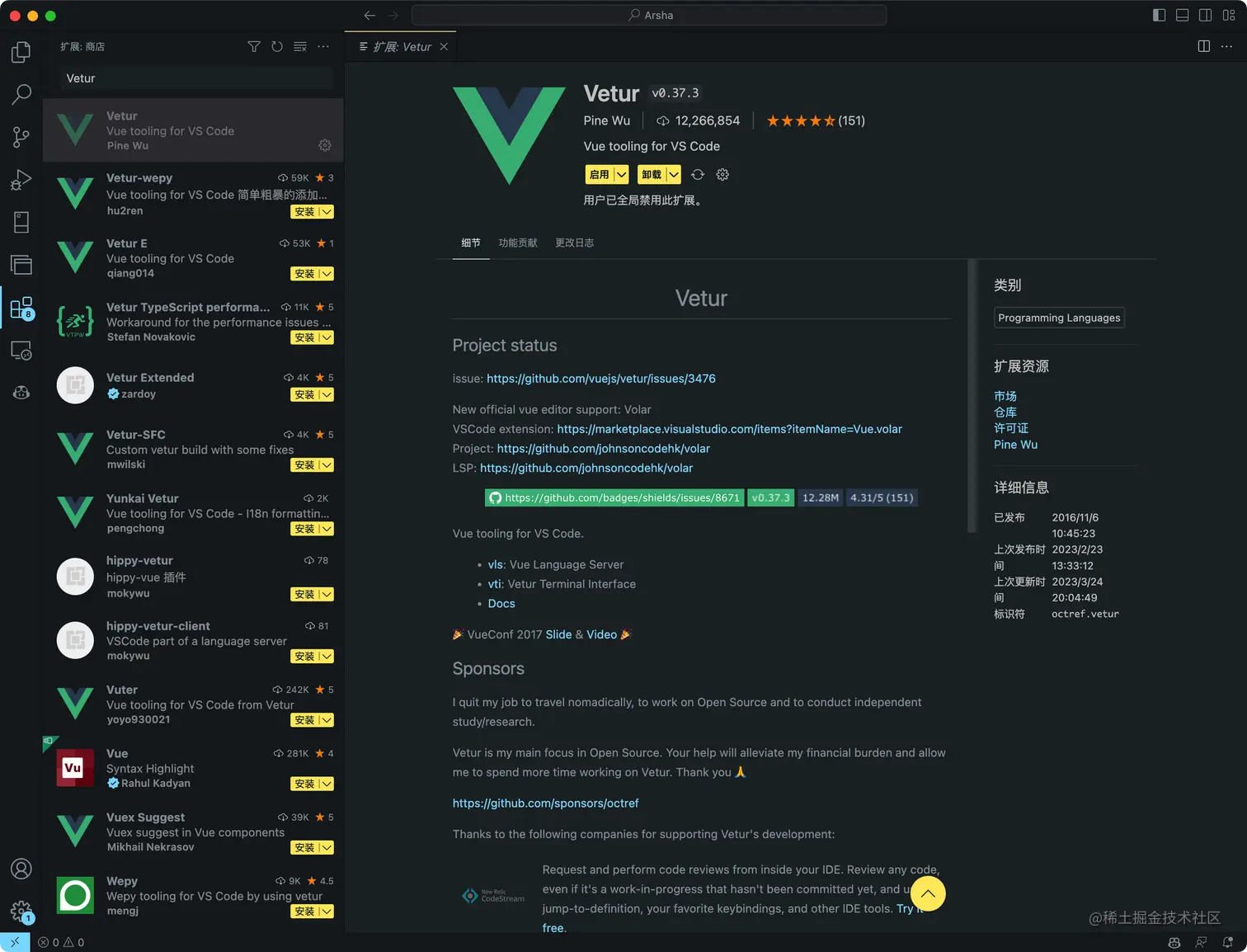Focus the extensions search field
1247x952 pixels.
[198, 78]
